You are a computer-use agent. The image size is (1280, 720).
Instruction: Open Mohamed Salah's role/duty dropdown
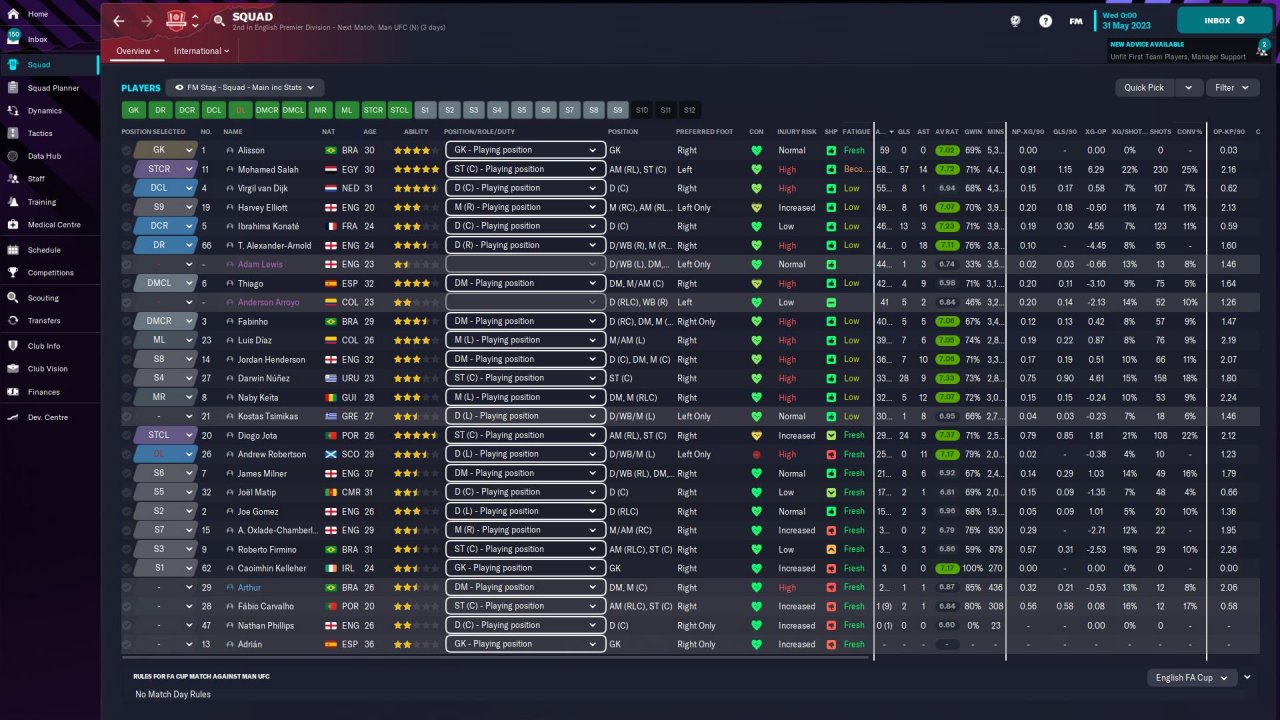pyautogui.click(x=525, y=169)
